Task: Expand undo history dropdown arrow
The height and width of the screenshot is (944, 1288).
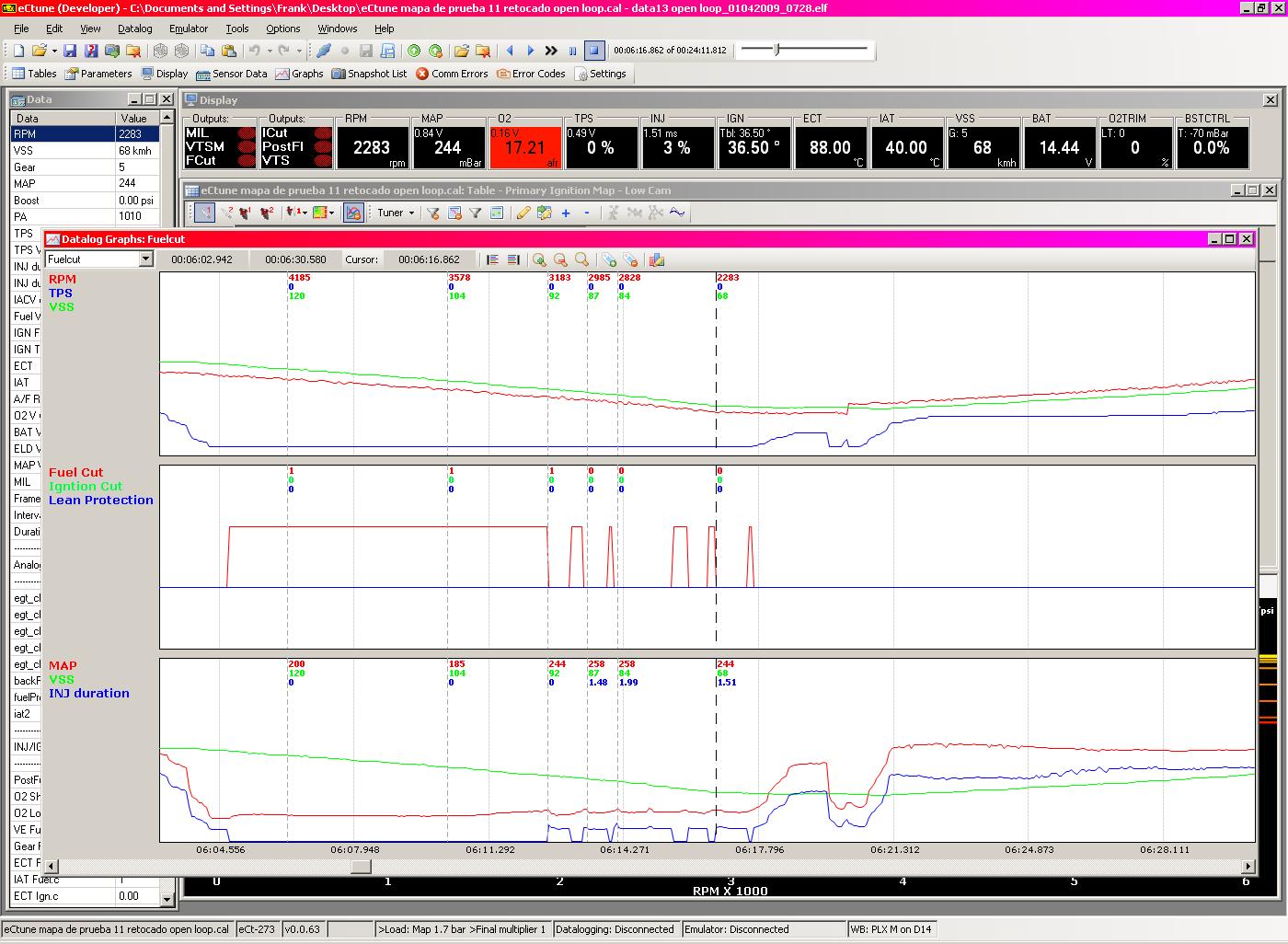Action: (270, 51)
